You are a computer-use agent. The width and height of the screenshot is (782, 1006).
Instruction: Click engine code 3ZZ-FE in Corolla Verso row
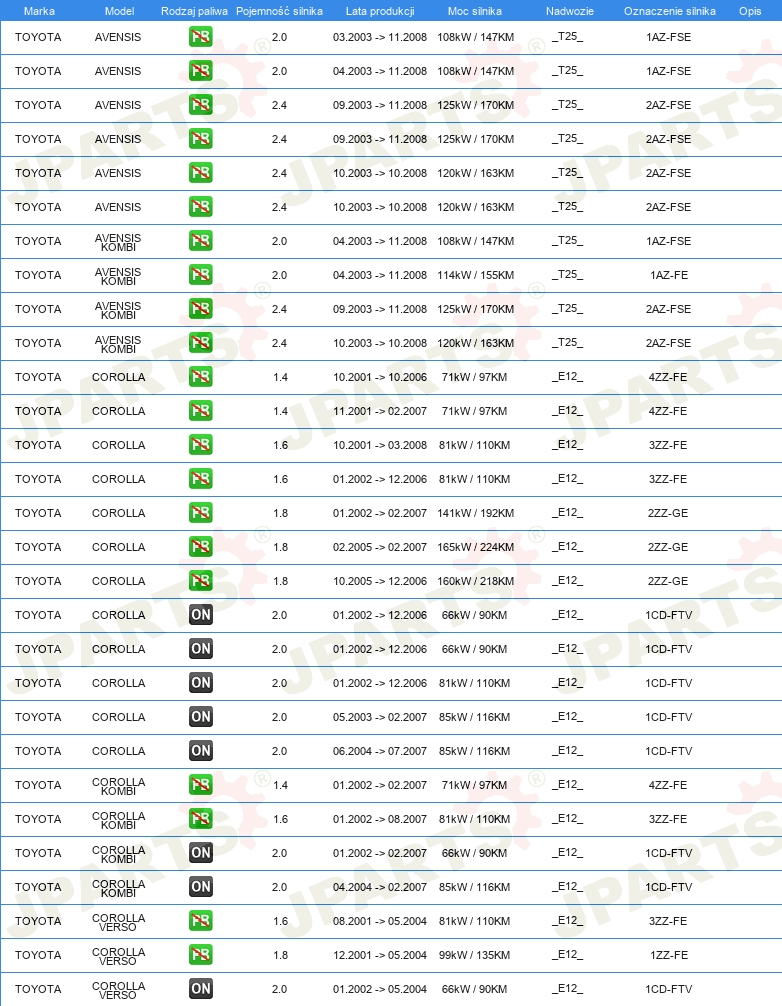click(x=668, y=921)
